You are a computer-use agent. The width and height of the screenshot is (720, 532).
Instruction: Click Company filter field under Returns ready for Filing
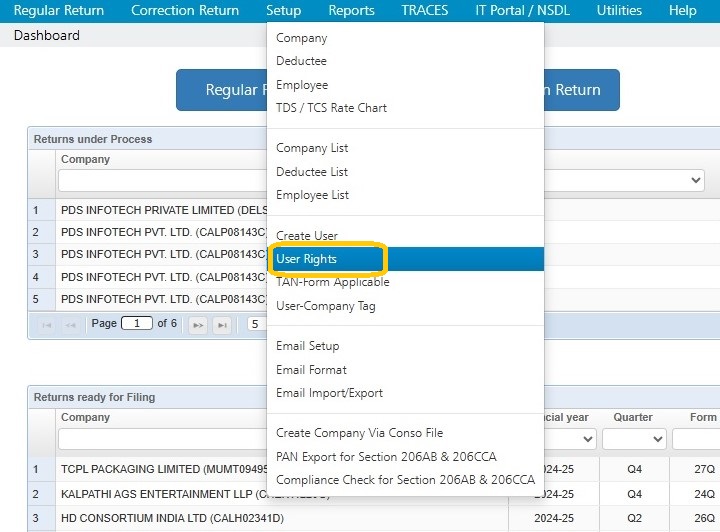[163, 439]
